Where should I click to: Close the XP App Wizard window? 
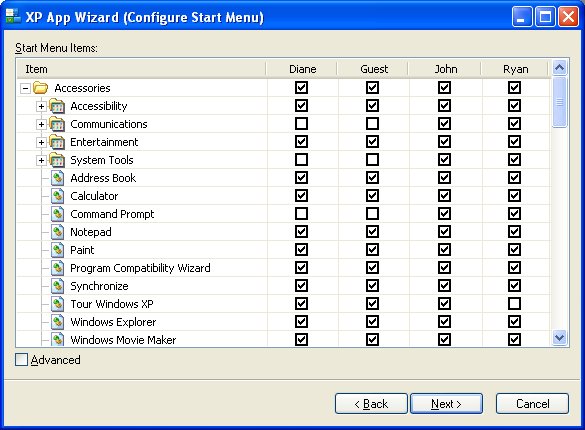pyautogui.click(x=568, y=17)
